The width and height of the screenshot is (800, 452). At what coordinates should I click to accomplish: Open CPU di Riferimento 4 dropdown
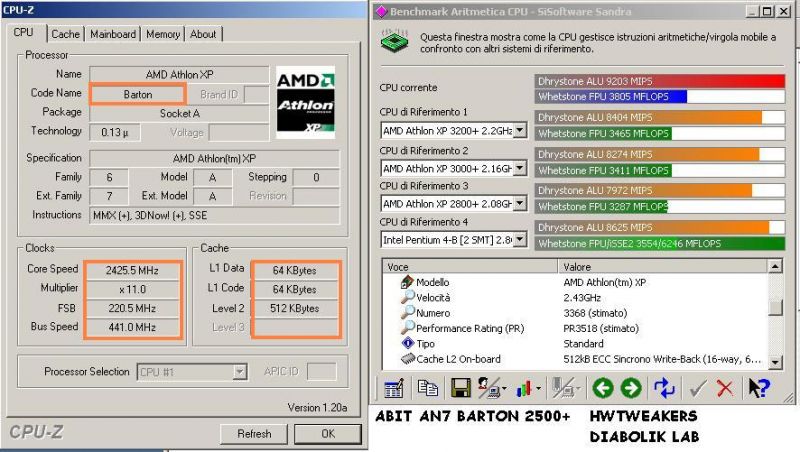[519, 239]
